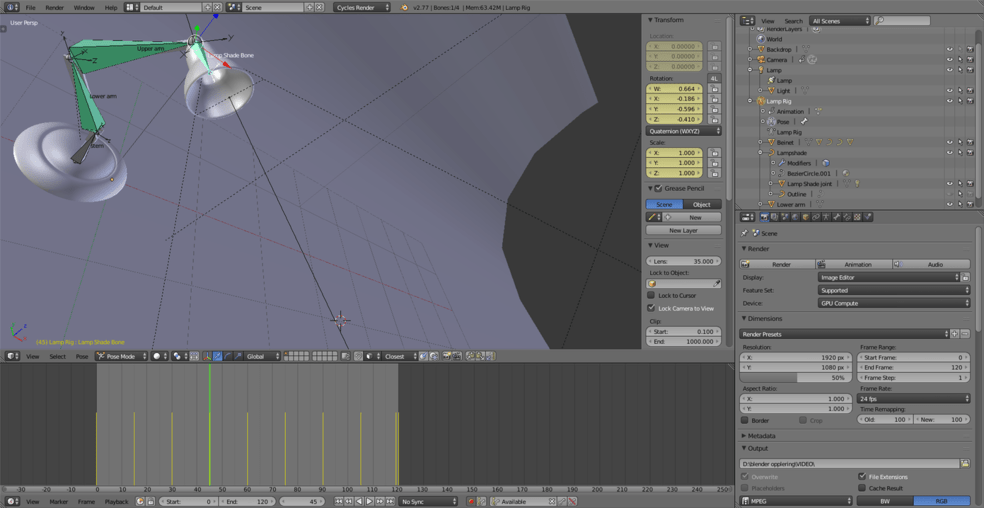Open the Pose menu in viewport header
The width and height of the screenshot is (984, 508).
[x=82, y=356]
